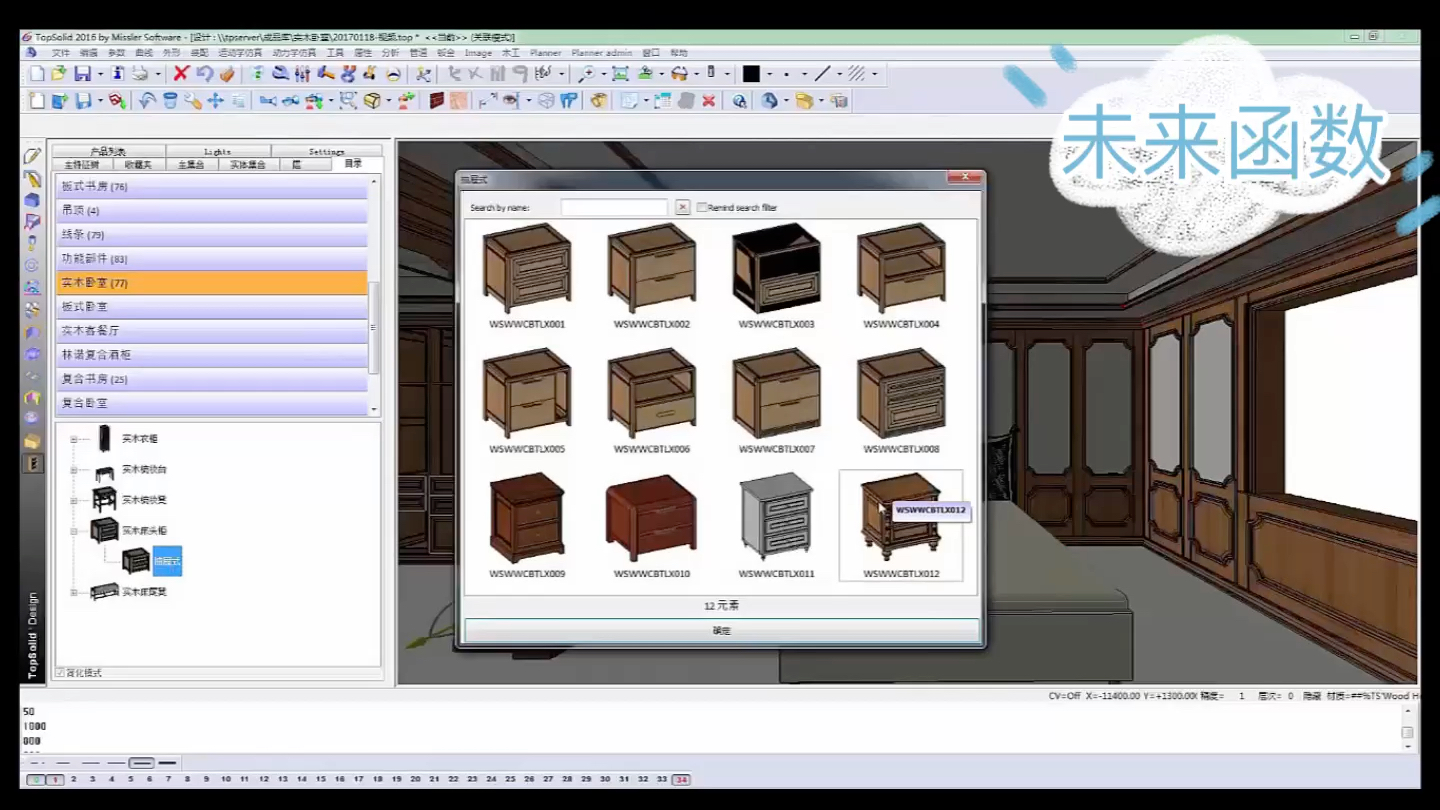Click the red brick wall icon
1440x810 pixels.
click(x=437, y=101)
